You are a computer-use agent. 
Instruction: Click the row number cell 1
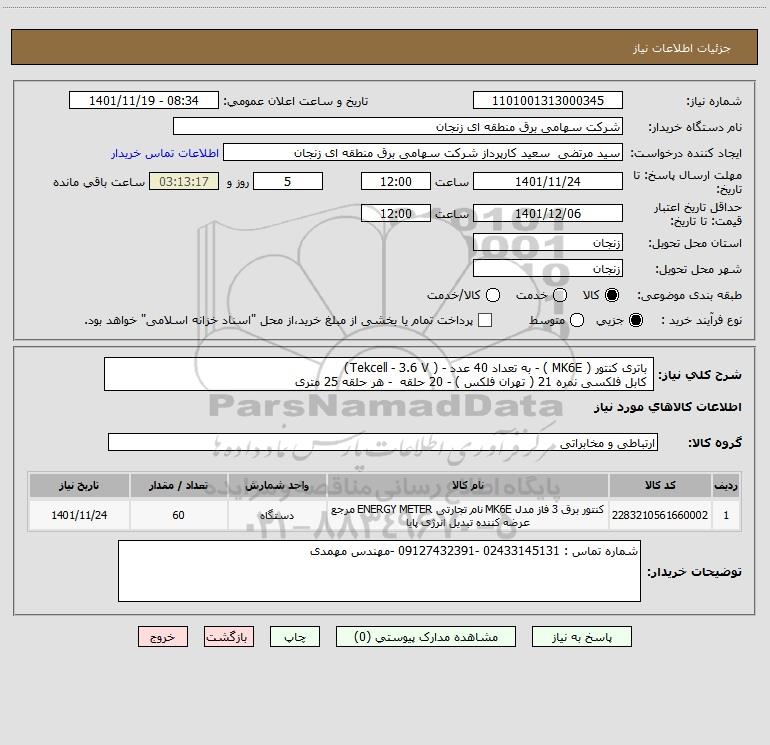coord(726,515)
